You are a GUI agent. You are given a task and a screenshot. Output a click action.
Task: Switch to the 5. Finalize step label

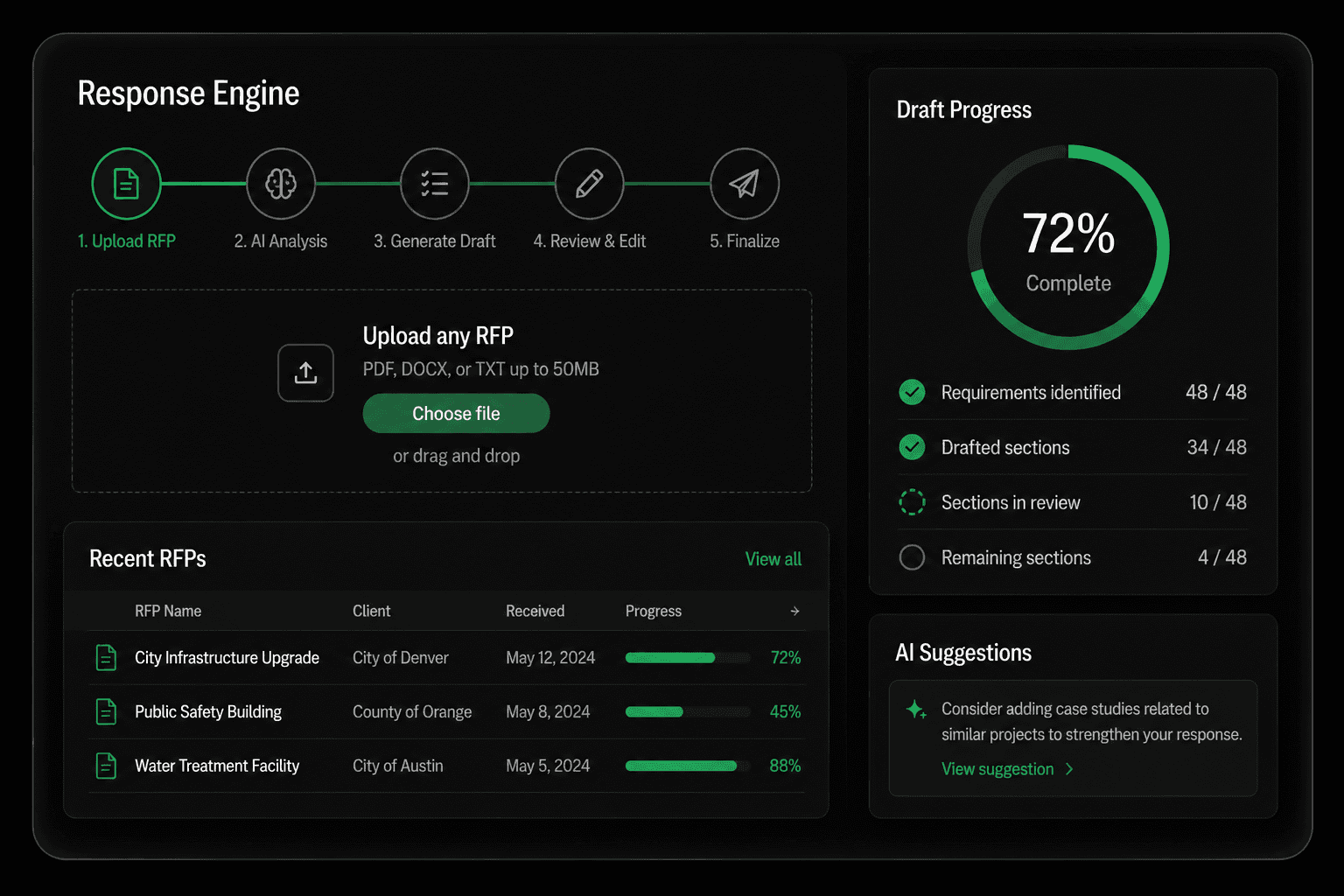[x=745, y=241]
